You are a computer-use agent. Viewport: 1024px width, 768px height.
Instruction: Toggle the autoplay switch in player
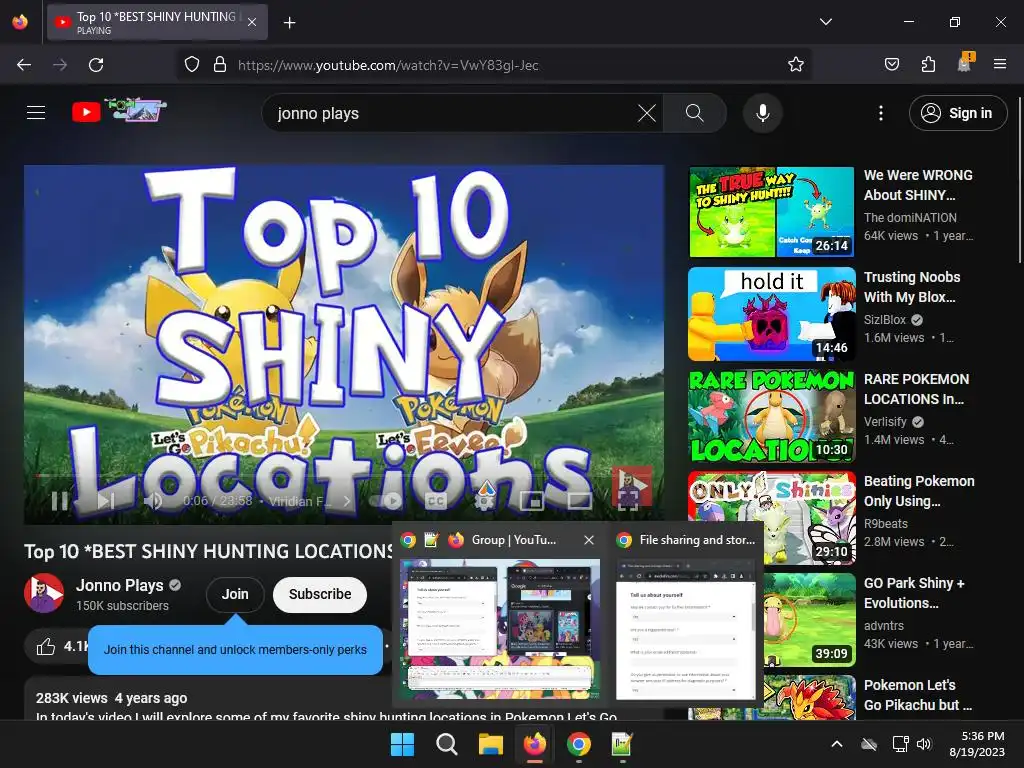pos(385,501)
